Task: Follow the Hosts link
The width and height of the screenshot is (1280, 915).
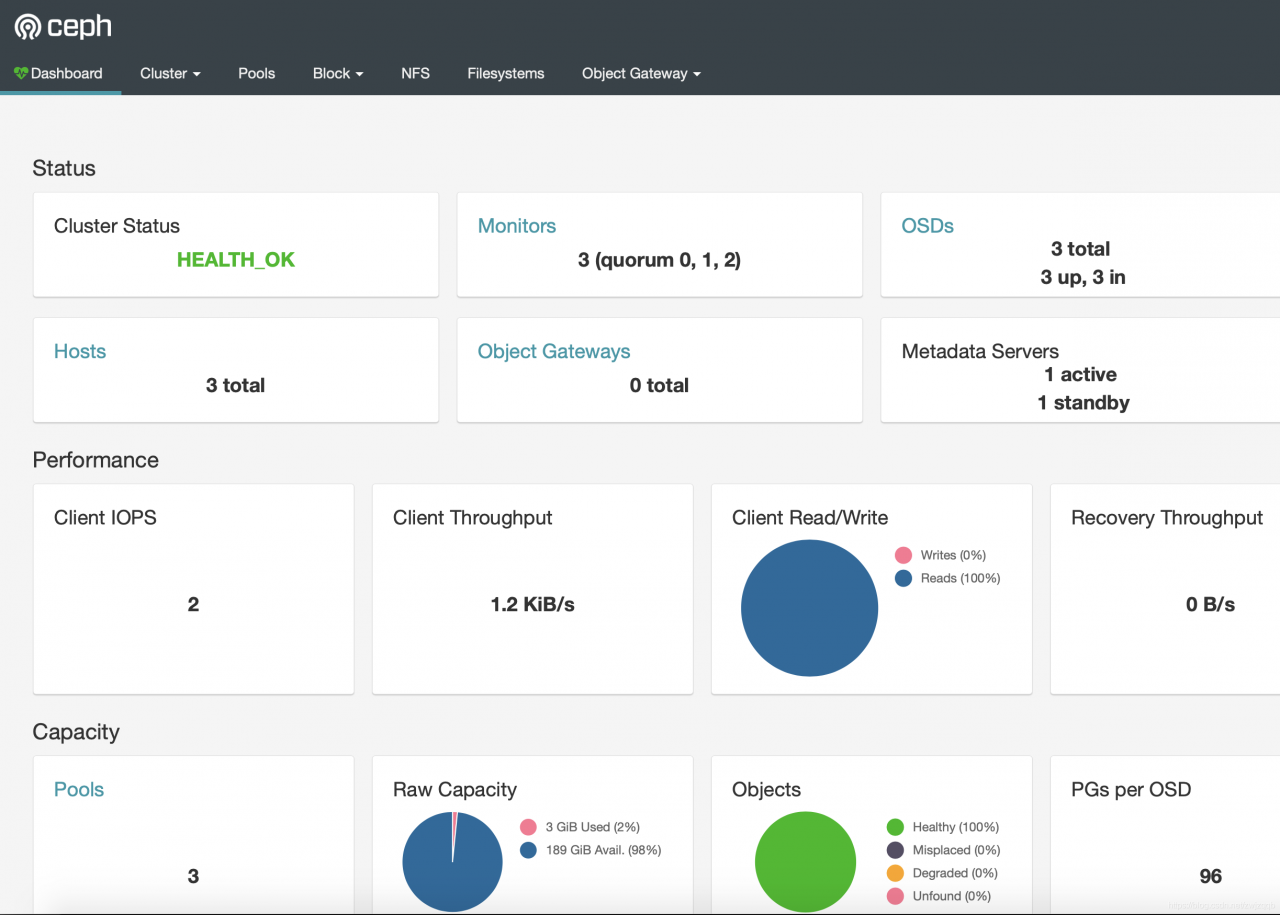Action: (80, 351)
